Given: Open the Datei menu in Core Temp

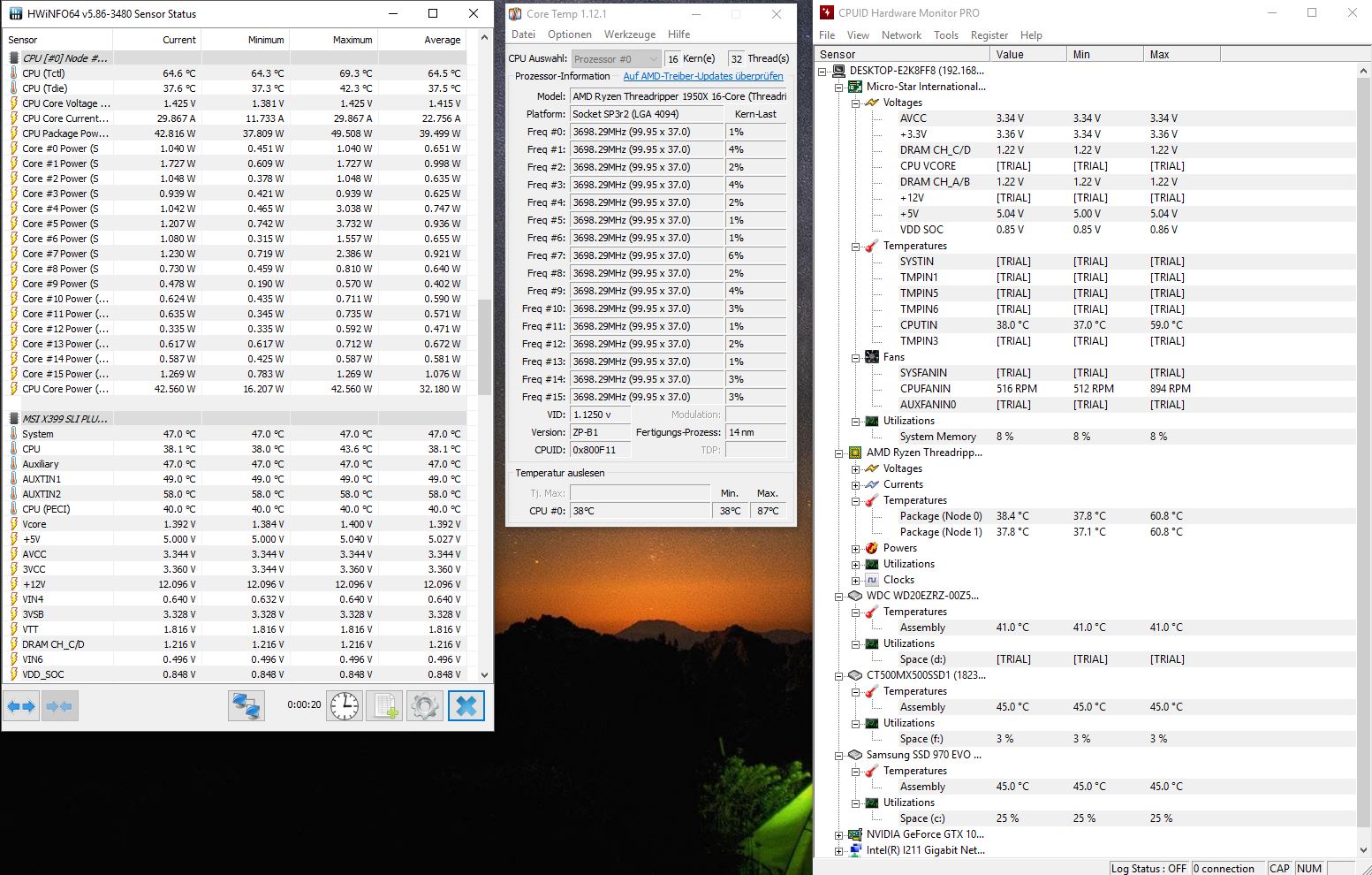Looking at the screenshot, I should pyautogui.click(x=524, y=34).
